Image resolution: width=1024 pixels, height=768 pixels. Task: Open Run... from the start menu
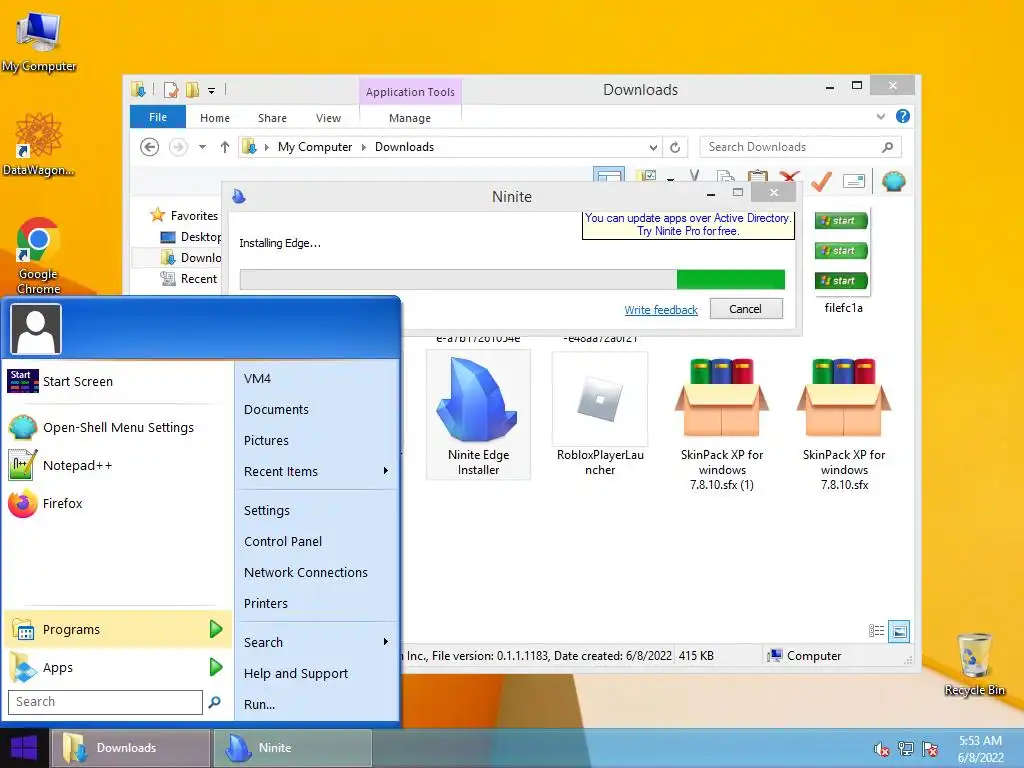tap(317, 705)
